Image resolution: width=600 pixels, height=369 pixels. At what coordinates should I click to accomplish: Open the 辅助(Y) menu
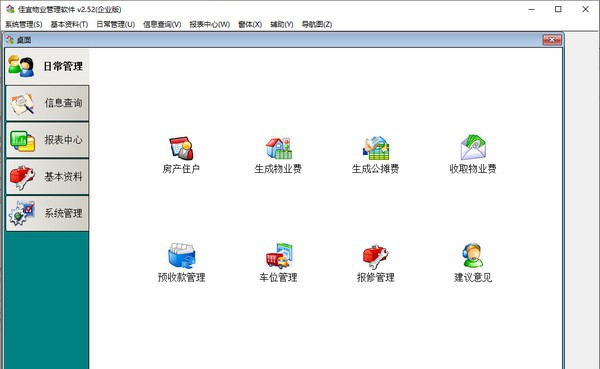282,24
